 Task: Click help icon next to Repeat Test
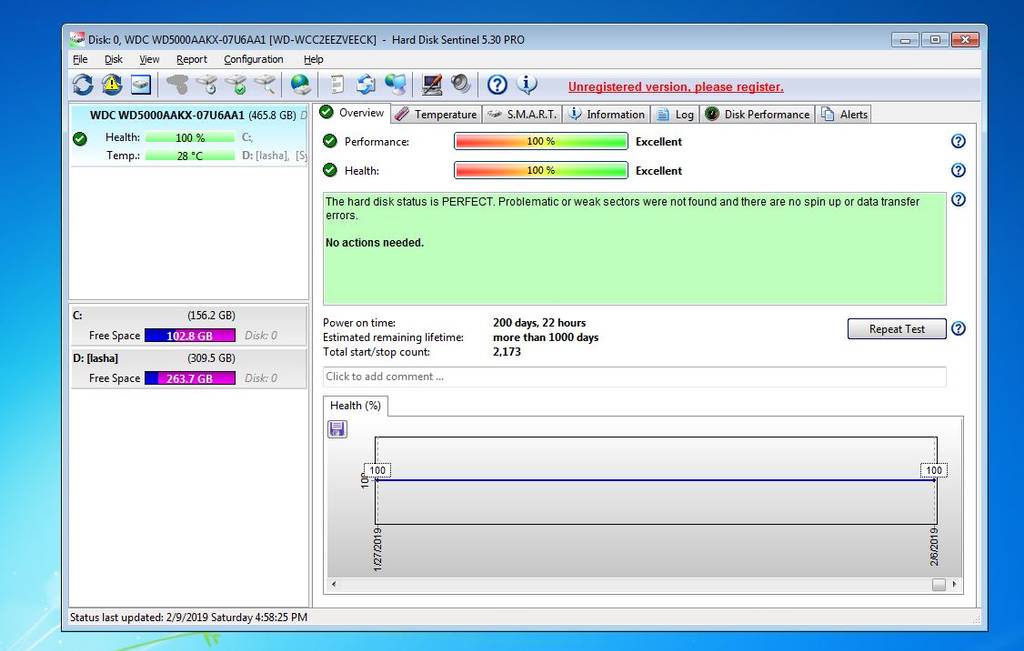pos(958,329)
